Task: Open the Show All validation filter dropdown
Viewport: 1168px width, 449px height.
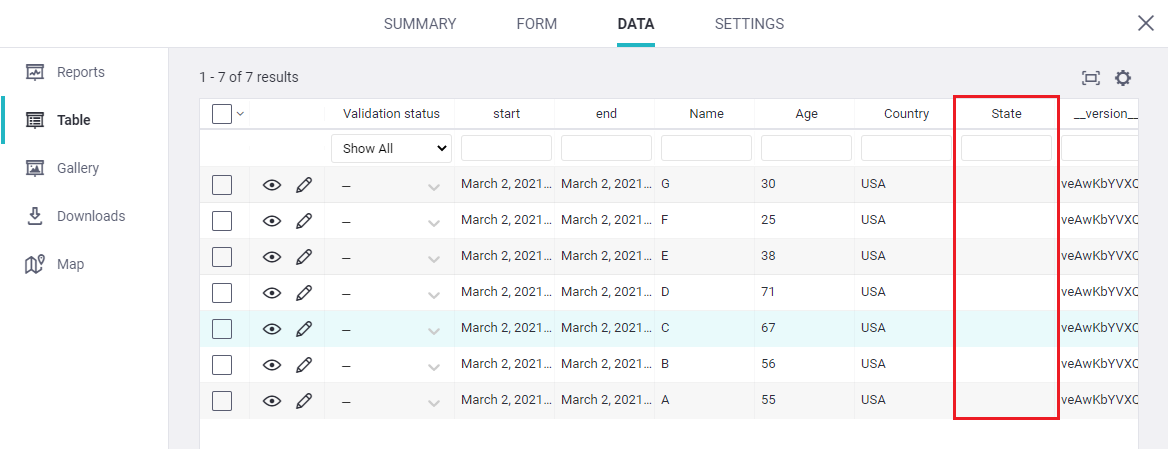Action: point(391,148)
